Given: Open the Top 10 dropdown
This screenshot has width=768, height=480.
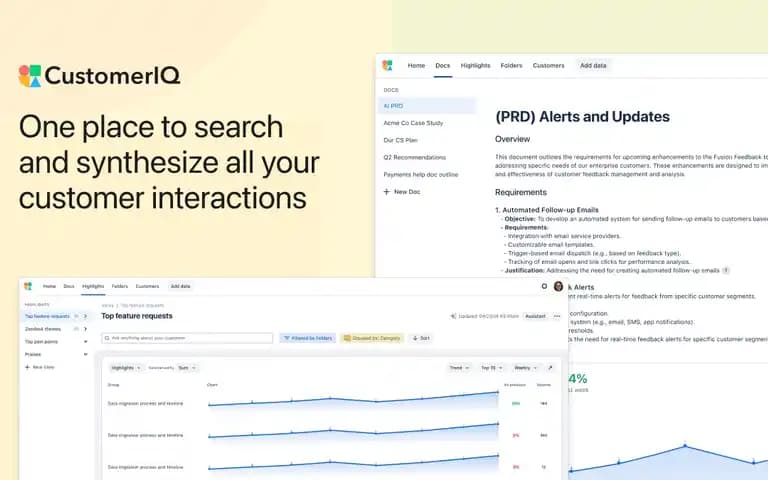Looking at the screenshot, I should (492, 368).
